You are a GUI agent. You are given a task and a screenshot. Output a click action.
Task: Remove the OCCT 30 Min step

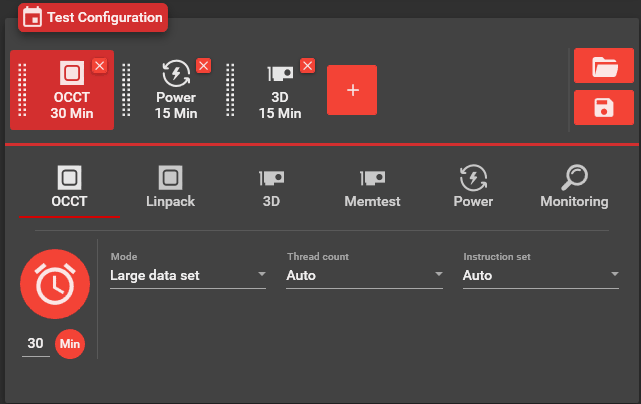click(x=100, y=65)
